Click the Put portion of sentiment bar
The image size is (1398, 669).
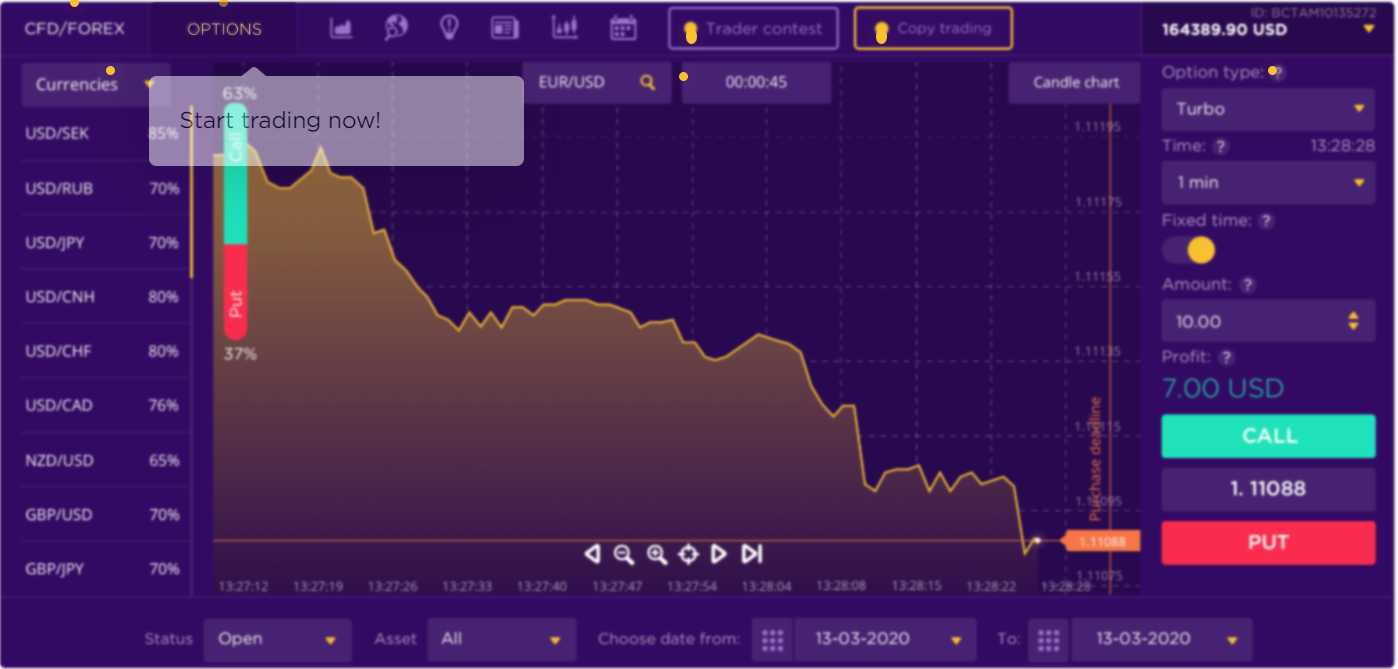(x=235, y=292)
